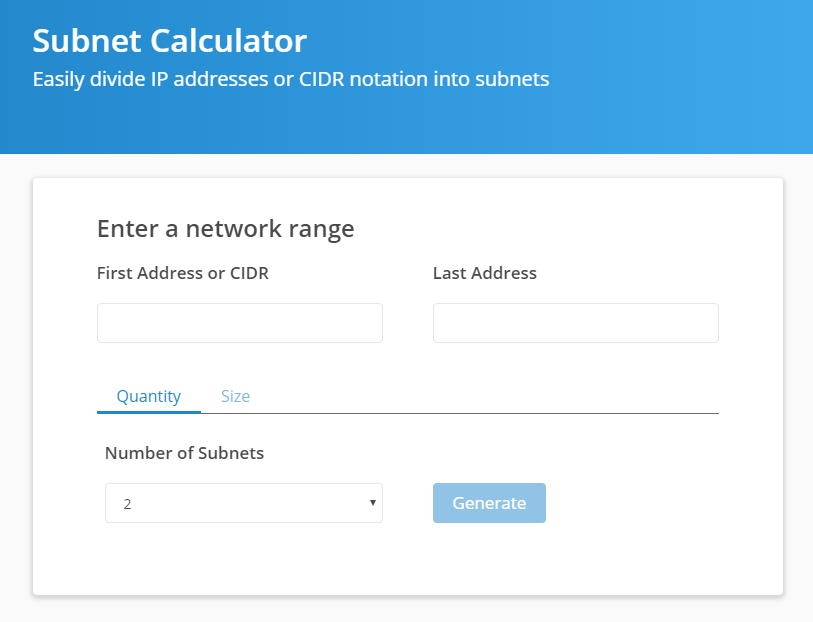Image resolution: width=813 pixels, height=622 pixels.
Task: Click the 'Enter a network range' heading
Action: 226,229
